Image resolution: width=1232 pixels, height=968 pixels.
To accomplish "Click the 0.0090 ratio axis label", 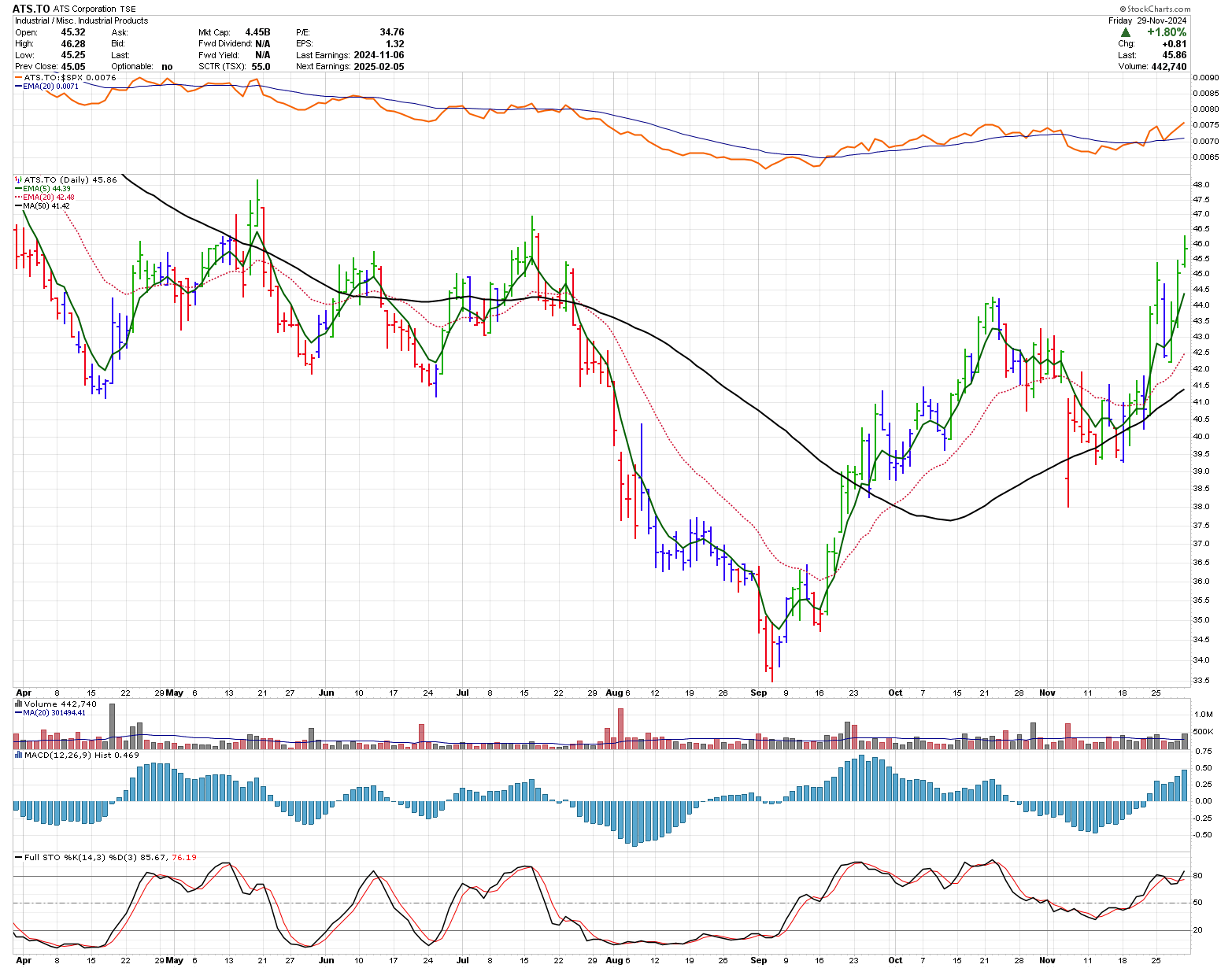I will click(1206, 78).
